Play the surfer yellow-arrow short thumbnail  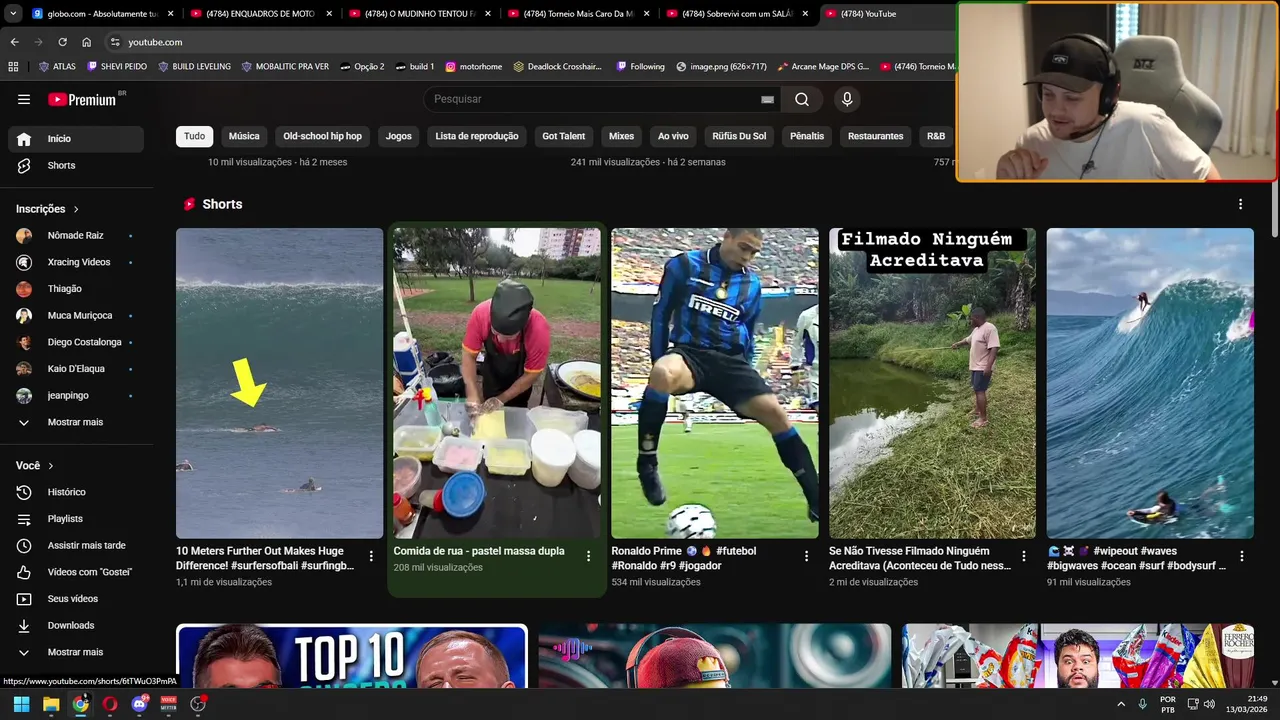(279, 383)
